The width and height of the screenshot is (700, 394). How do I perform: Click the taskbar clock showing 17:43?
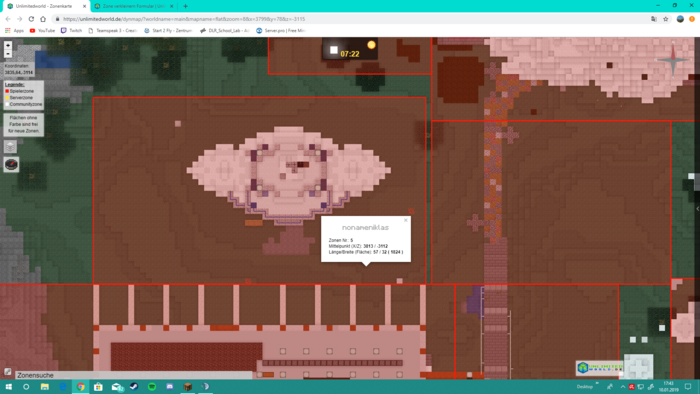pyautogui.click(x=668, y=386)
